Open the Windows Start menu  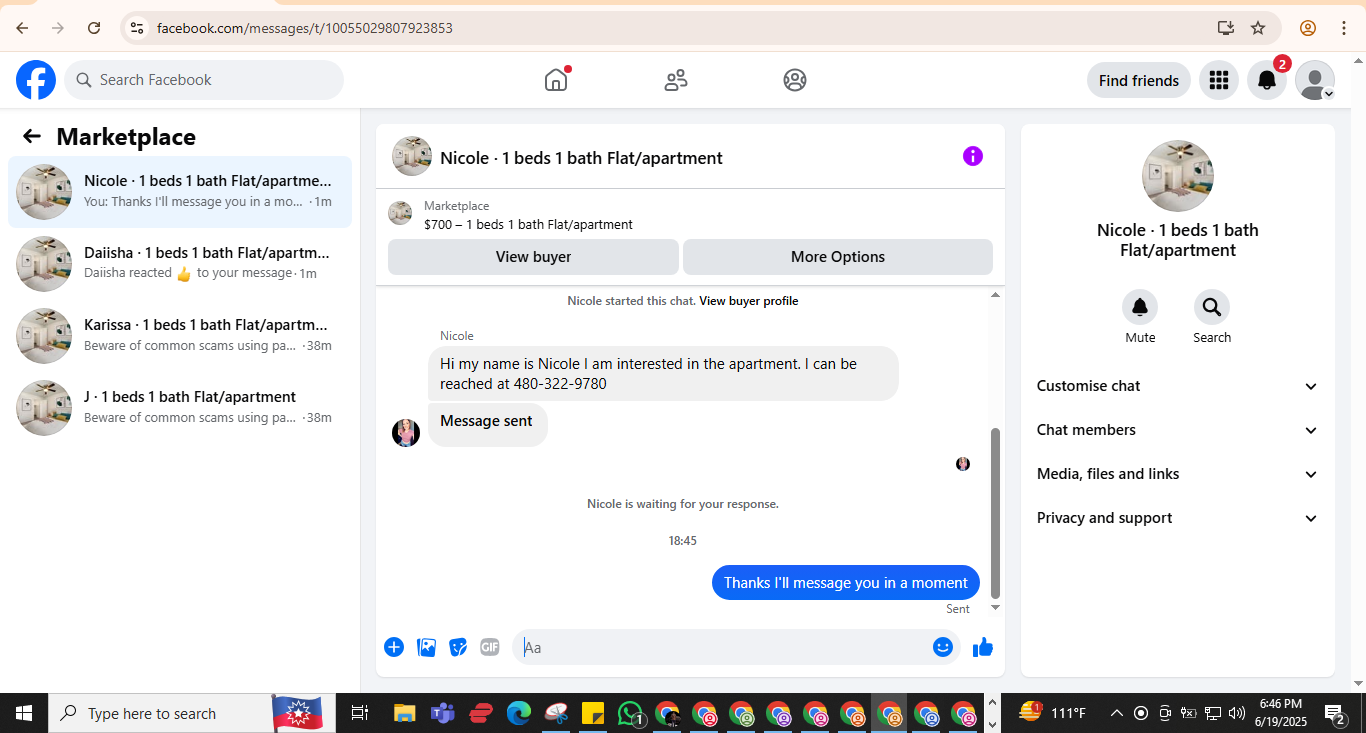pyautogui.click(x=24, y=713)
